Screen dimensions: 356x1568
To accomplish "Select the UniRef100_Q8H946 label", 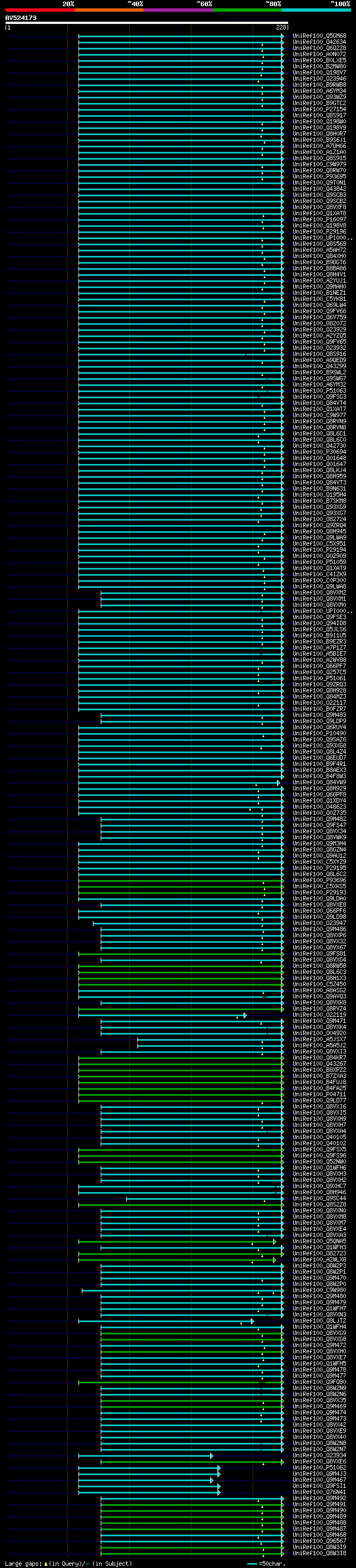I will [x=319, y=1193].
